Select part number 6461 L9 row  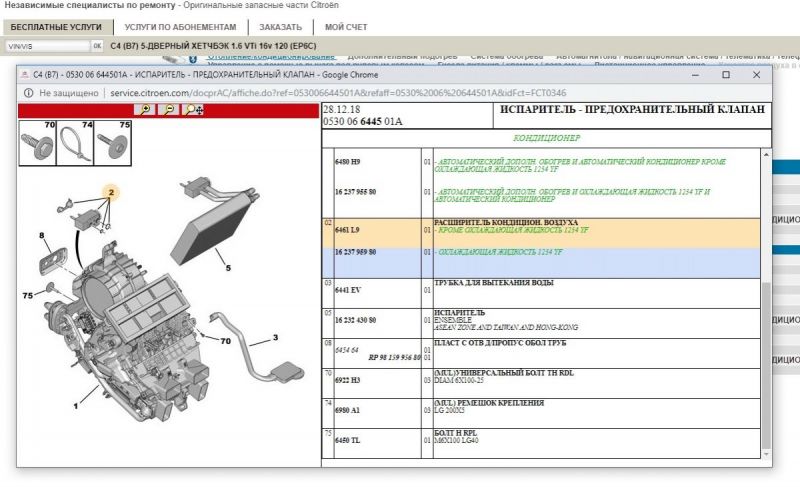click(348, 230)
